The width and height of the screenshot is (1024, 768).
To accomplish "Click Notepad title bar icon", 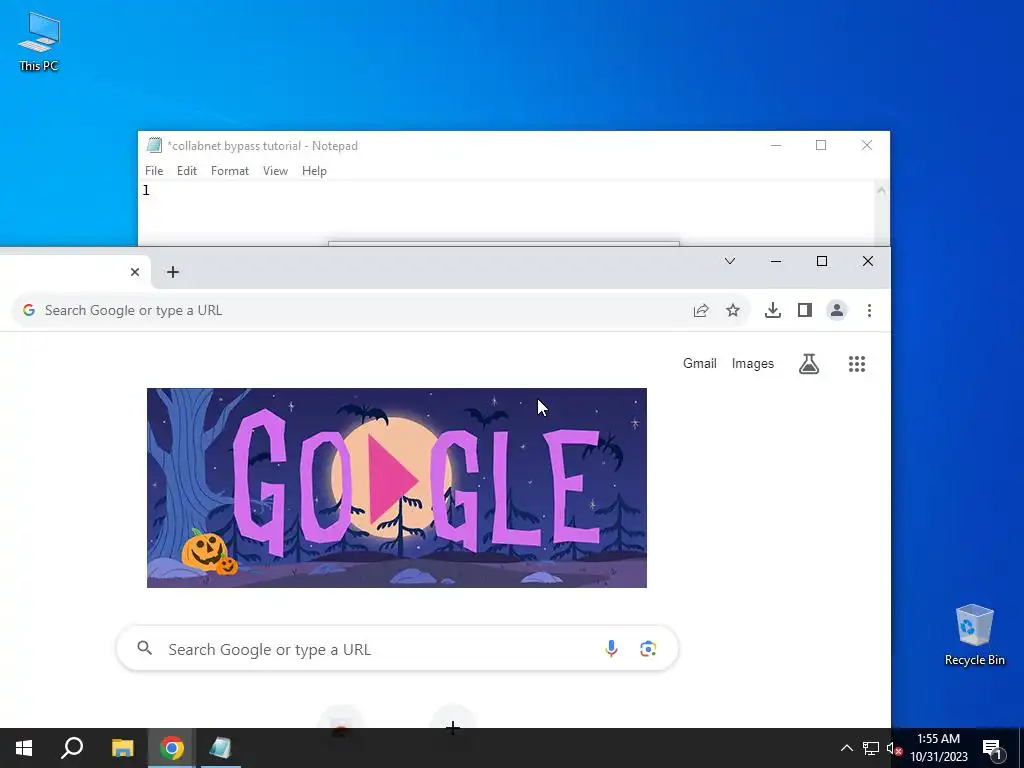I will (x=154, y=145).
